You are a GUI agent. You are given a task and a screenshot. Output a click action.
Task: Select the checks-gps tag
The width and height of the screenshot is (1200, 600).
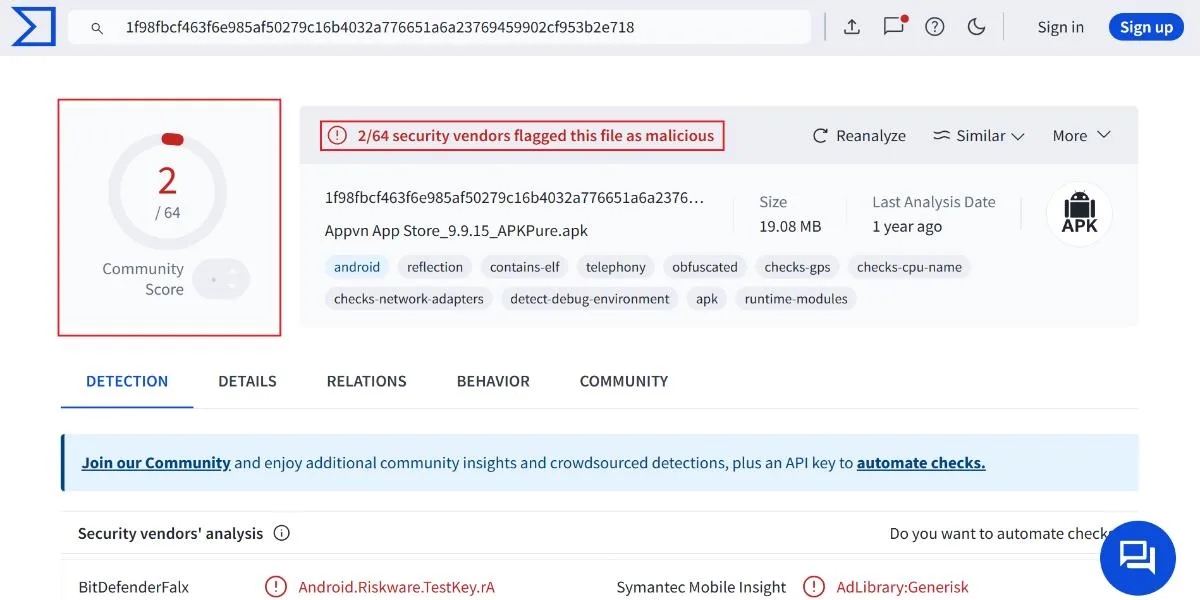[x=797, y=267]
